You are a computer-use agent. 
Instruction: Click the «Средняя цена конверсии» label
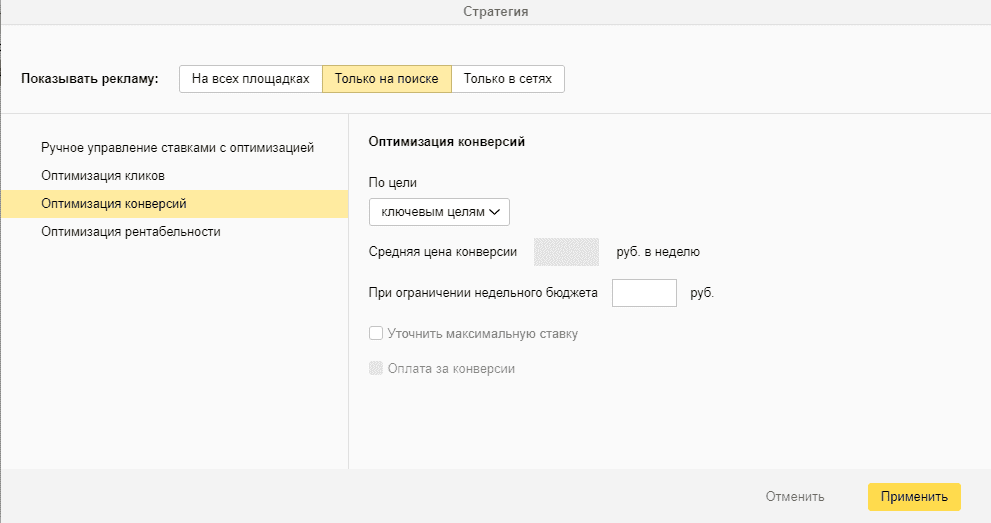443,252
